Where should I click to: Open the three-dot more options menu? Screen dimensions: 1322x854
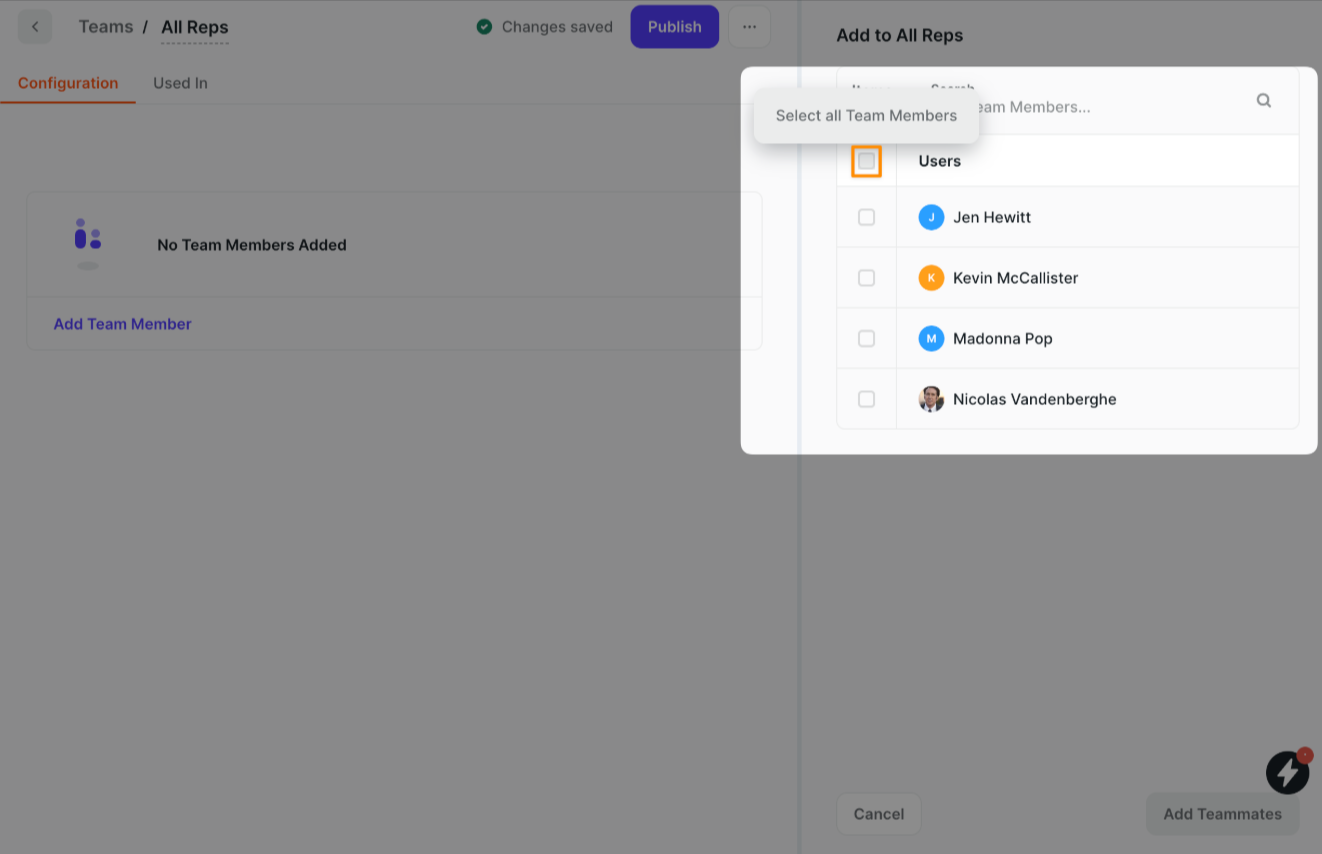tap(749, 27)
